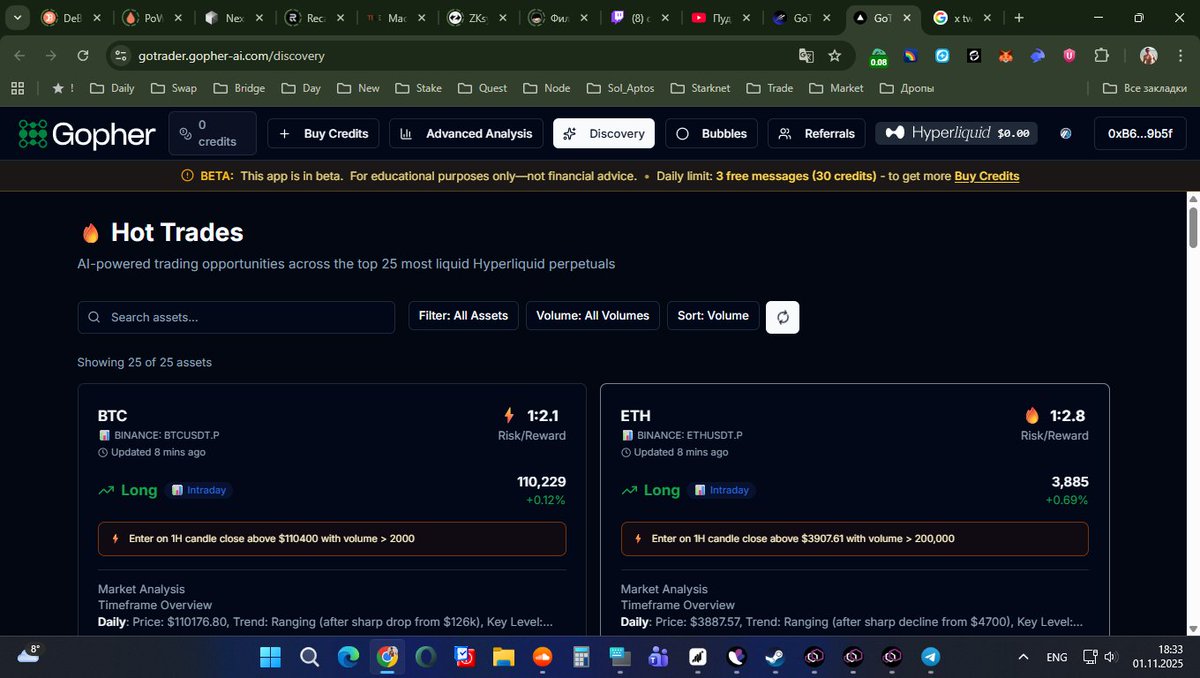
Task: Switch to the Twitch browser tab
Action: pyautogui.click(x=641, y=18)
